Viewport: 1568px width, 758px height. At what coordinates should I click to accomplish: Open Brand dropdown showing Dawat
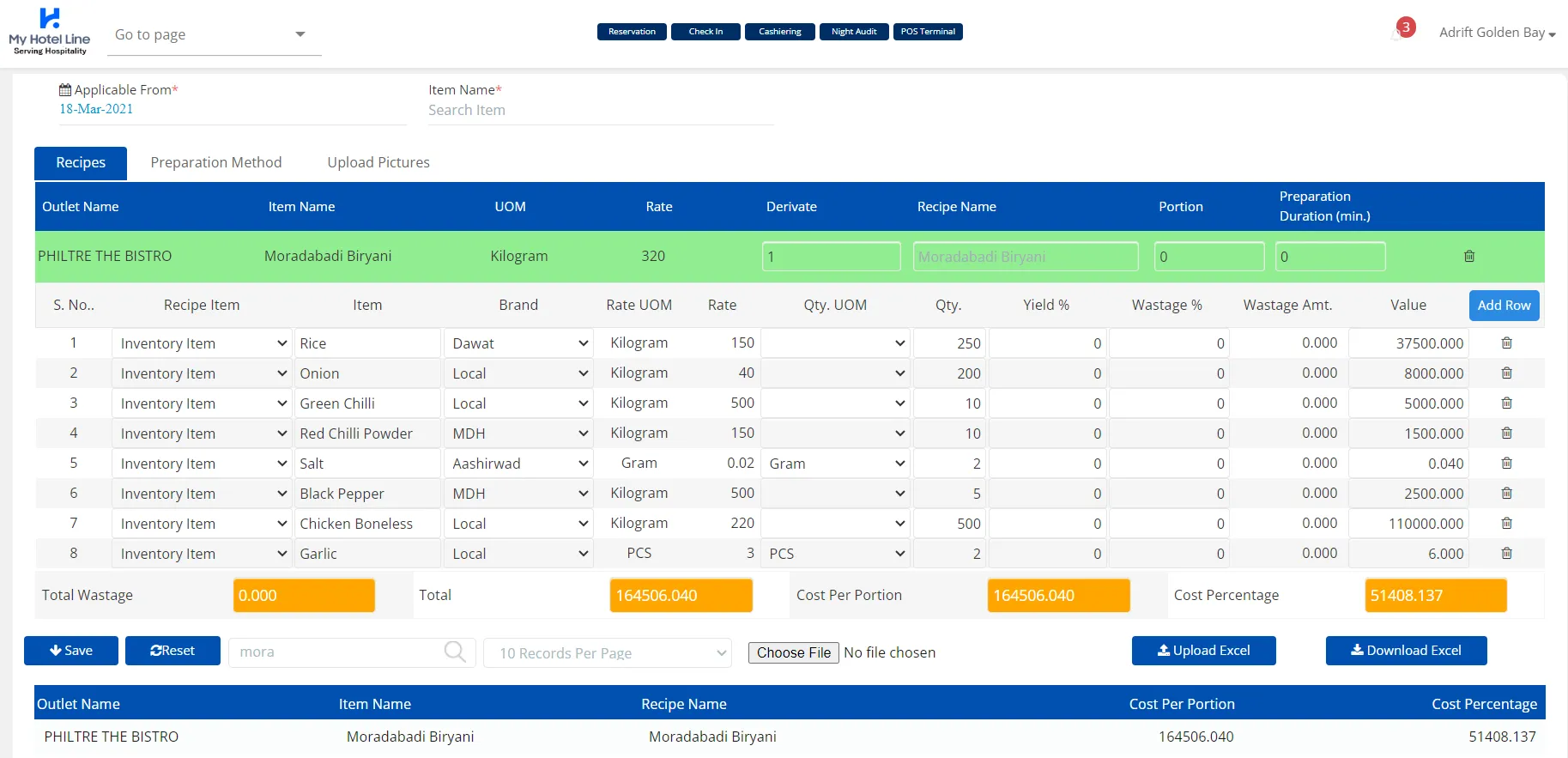518,343
